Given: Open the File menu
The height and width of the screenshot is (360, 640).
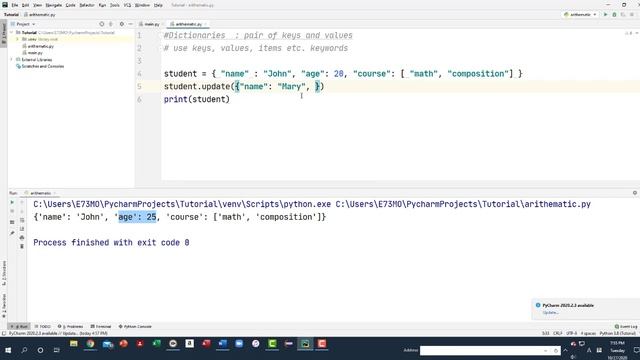Looking at the screenshot, I should pos(15,5).
